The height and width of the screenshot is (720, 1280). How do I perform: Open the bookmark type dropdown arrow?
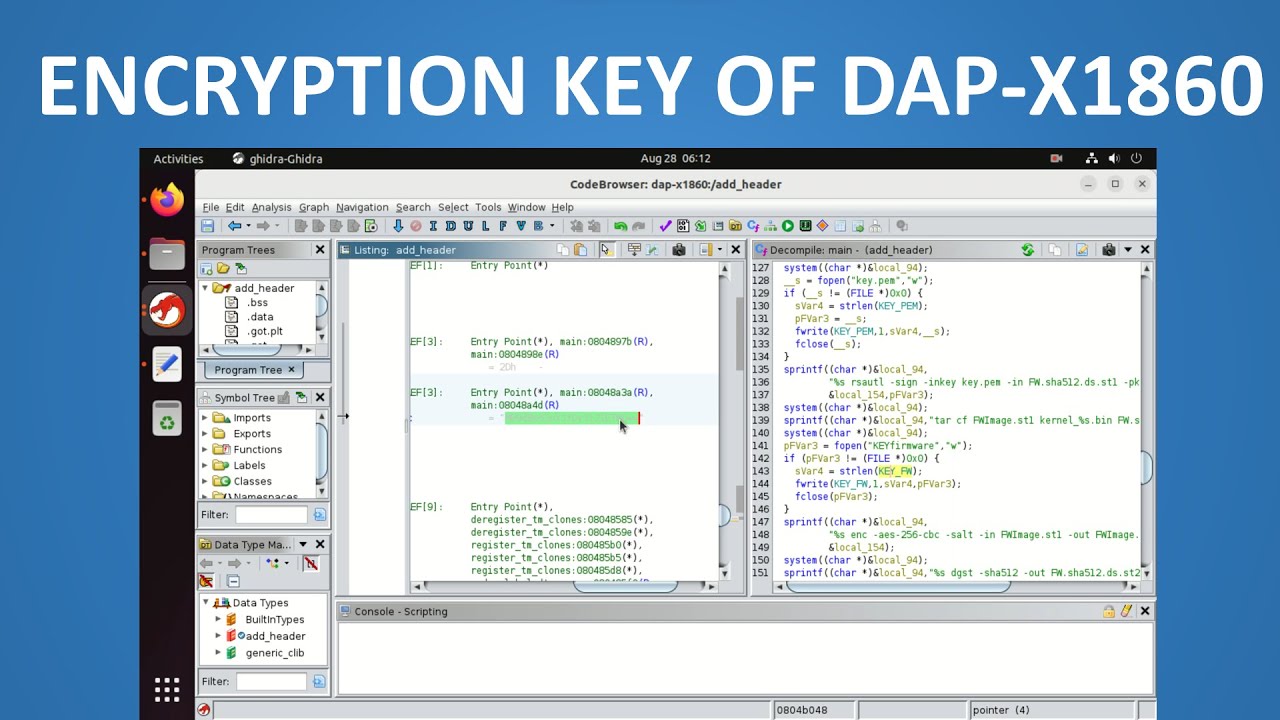coord(552,226)
